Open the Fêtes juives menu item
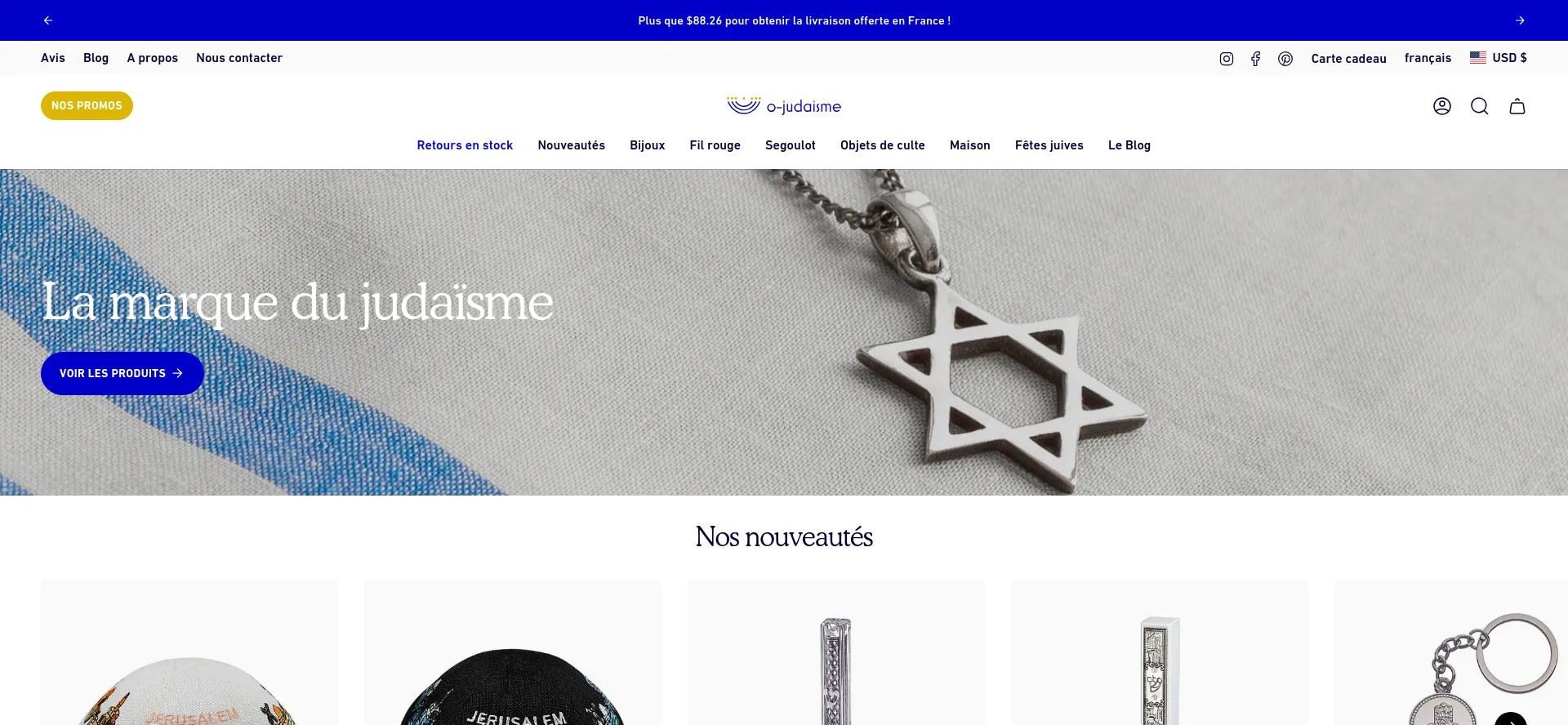The height and width of the screenshot is (725, 1568). pyautogui.click(x=1049, y=145)
